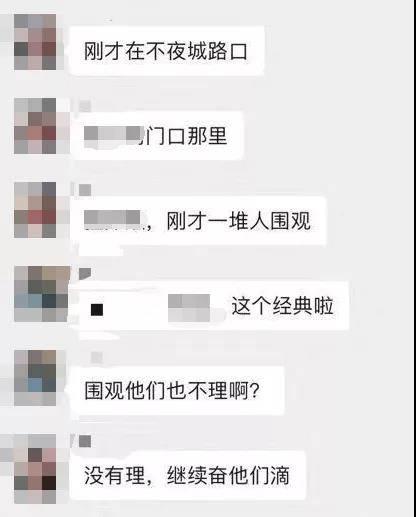Tap blurred sender name above "门口那里" message

tap(85, 106)
